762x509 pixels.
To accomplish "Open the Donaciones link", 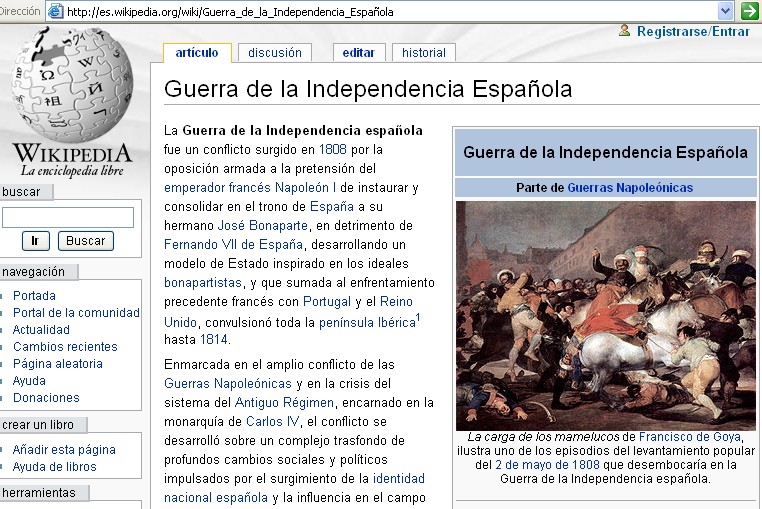I will [46, 398].
